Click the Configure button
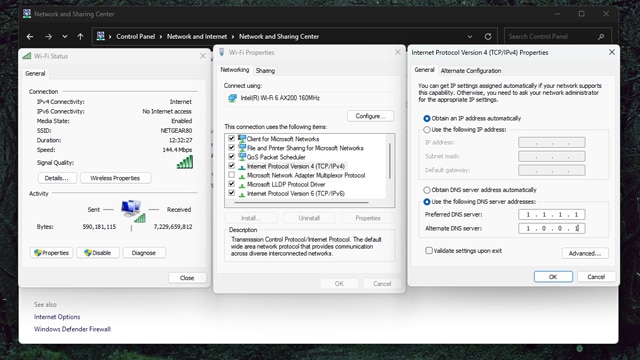This screenshot has width=640, height=360. coord(370,116)
